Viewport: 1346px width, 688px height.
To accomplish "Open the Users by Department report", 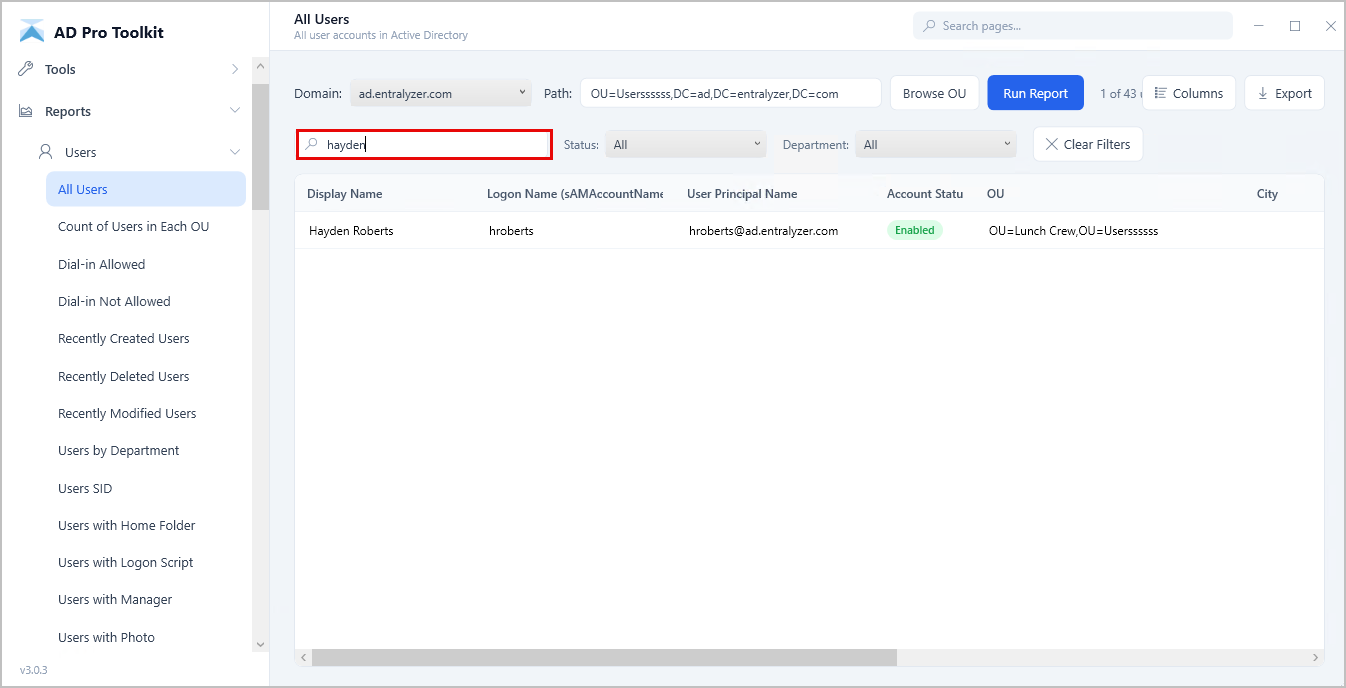I will 119,451.
